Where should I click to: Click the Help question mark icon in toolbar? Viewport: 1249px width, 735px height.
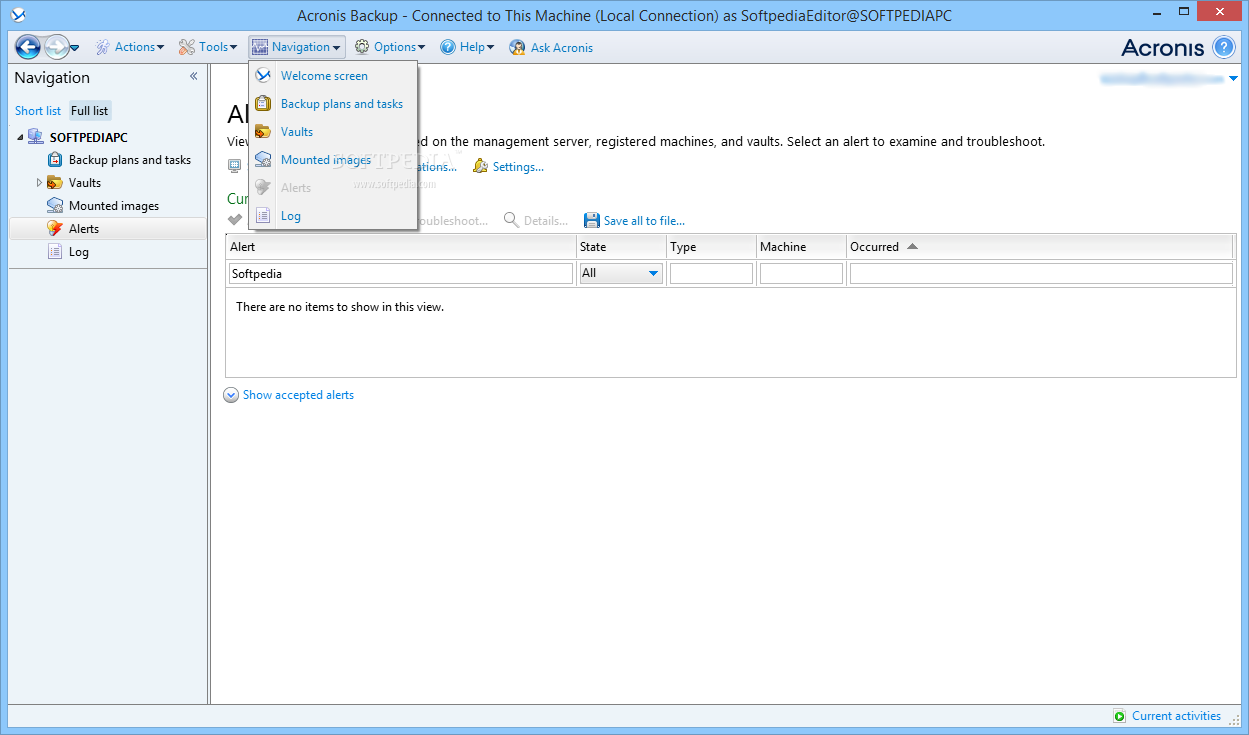pyautogui.click(x=448, y=47)
